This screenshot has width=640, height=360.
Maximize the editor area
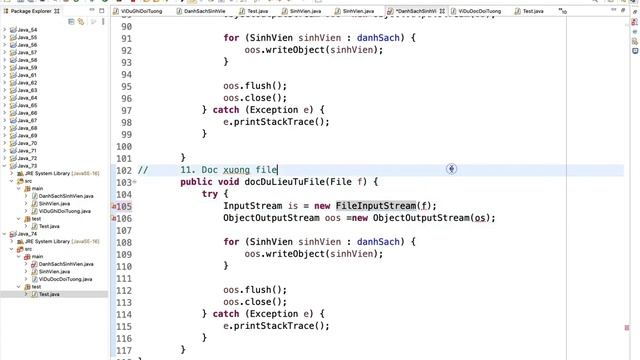click(x=623, y=10)
